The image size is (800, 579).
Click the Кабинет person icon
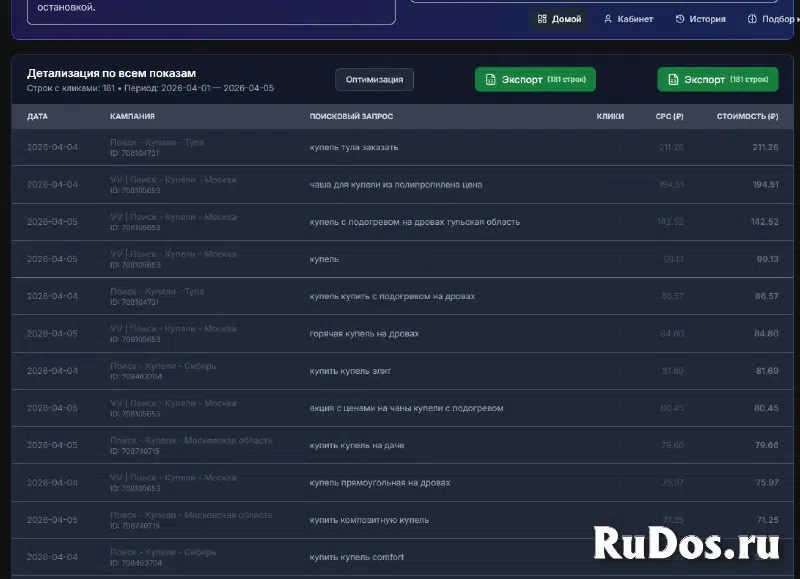pos(608,19)
